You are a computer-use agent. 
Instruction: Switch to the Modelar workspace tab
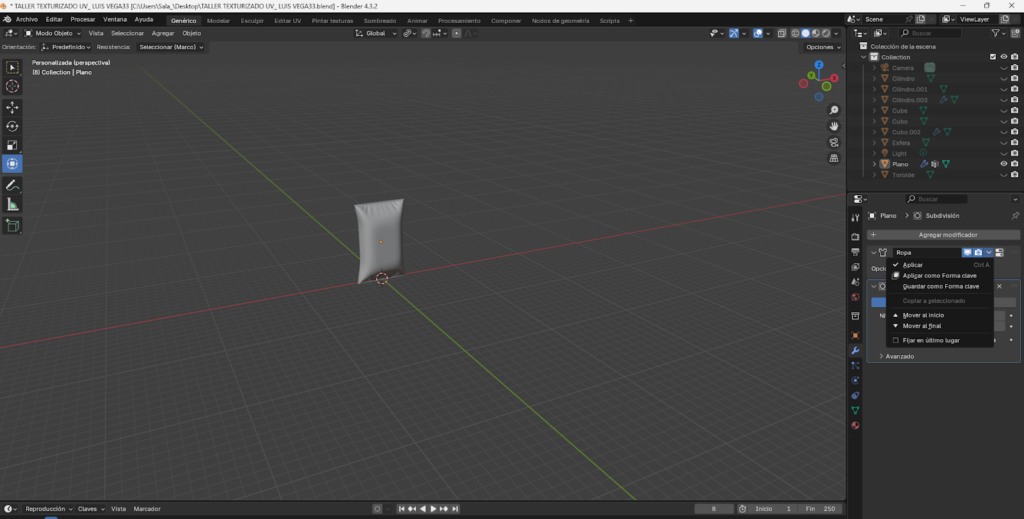[x=218, y=21]
